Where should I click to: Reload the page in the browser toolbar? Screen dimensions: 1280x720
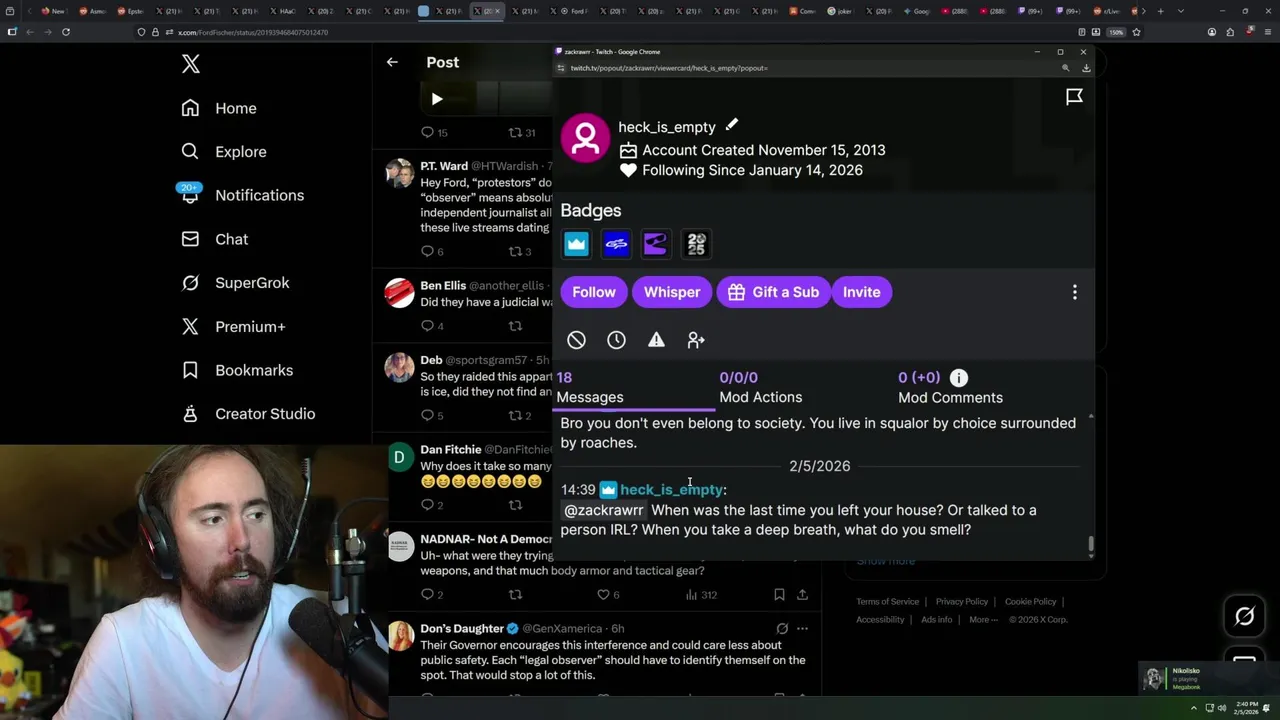tap(66, 32)
